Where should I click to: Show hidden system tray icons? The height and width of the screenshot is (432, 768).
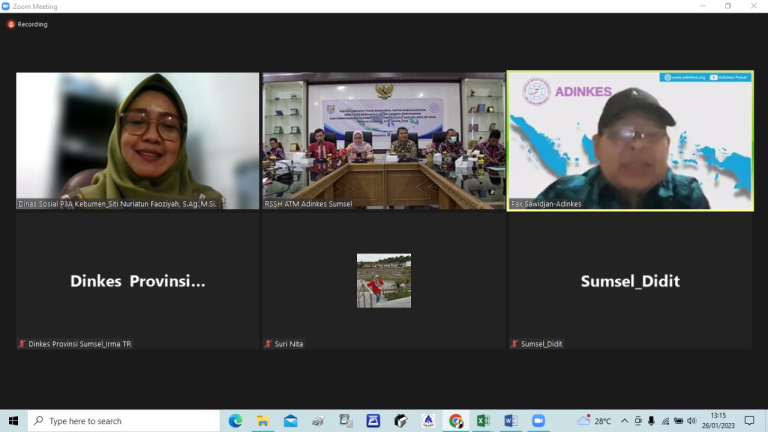pos(624,421)
